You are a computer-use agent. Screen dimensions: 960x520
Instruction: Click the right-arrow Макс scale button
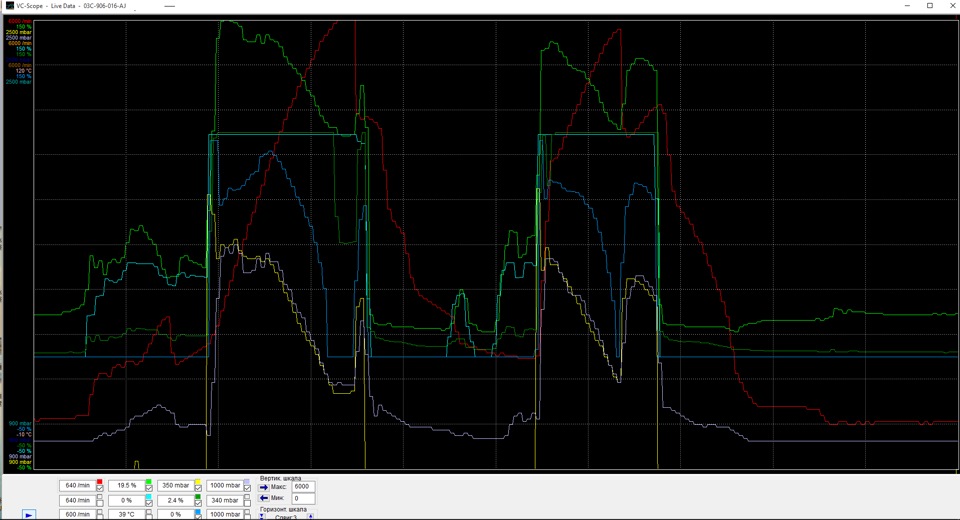[264, 487]
